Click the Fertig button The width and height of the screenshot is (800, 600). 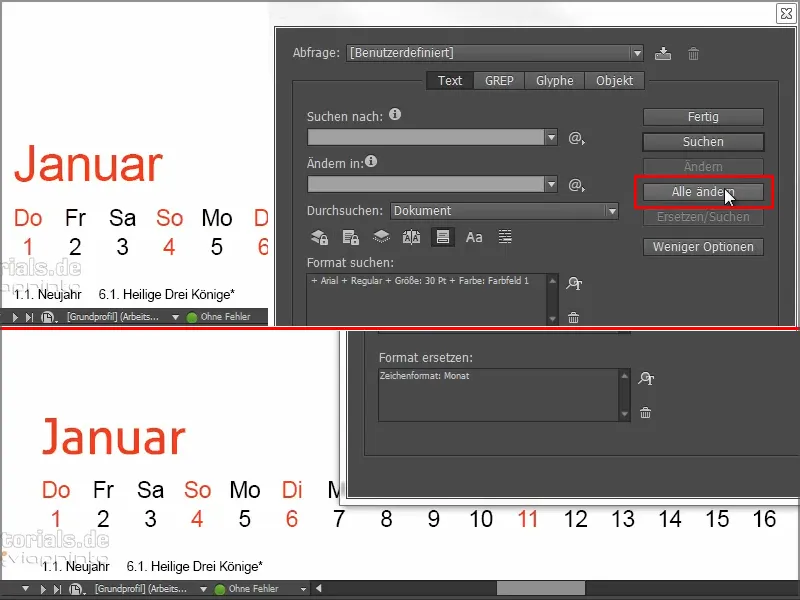[703, 117]
